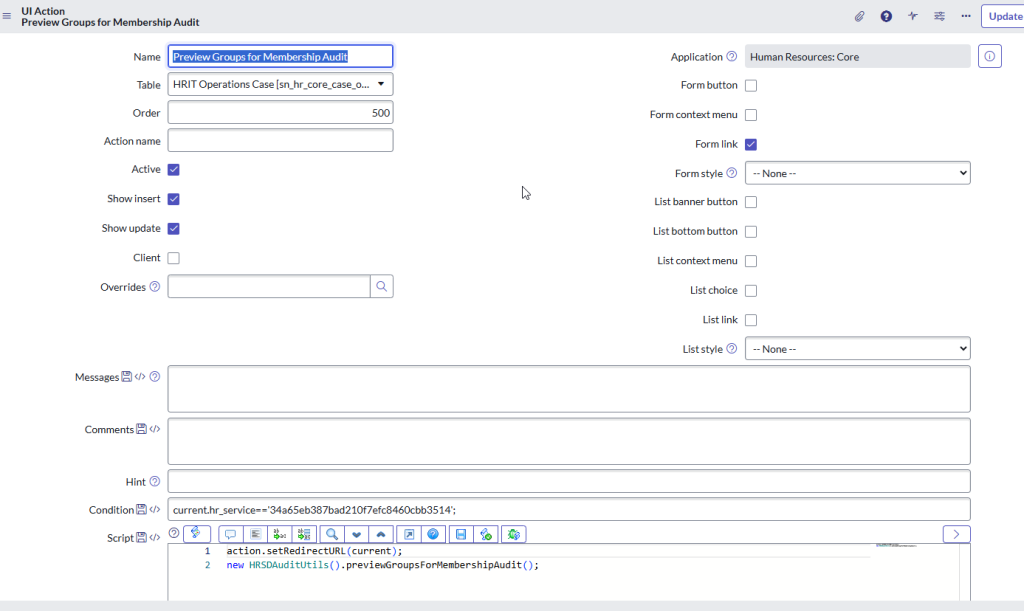Disable the Form link checkbox
1024x611 pixels.
point(751,144)
